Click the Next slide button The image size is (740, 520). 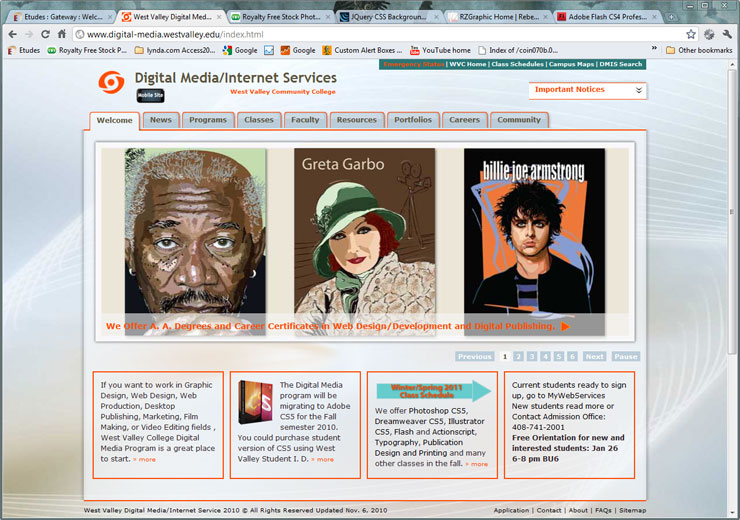tap(594, 357)
